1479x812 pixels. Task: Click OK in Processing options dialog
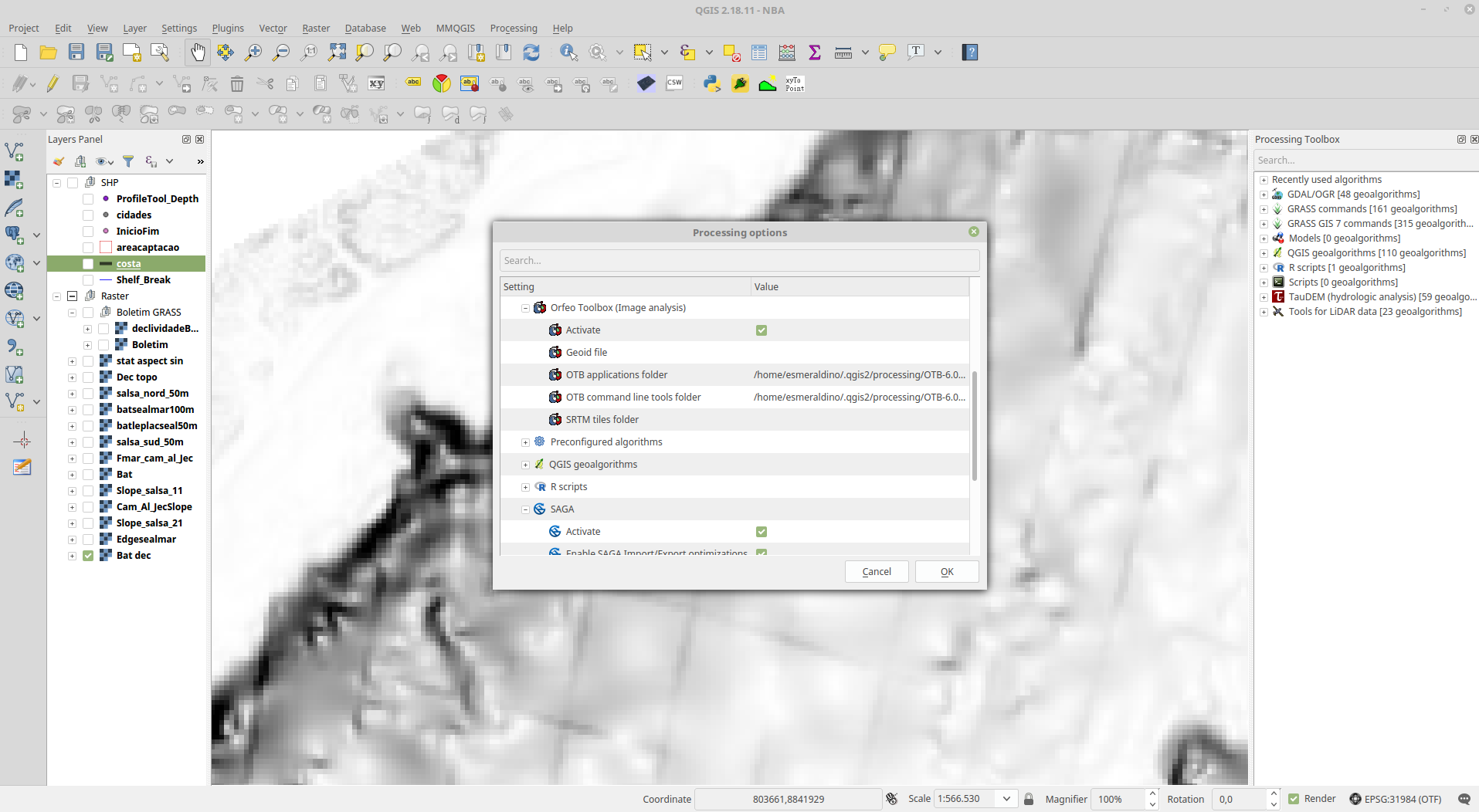pos(947,571)
